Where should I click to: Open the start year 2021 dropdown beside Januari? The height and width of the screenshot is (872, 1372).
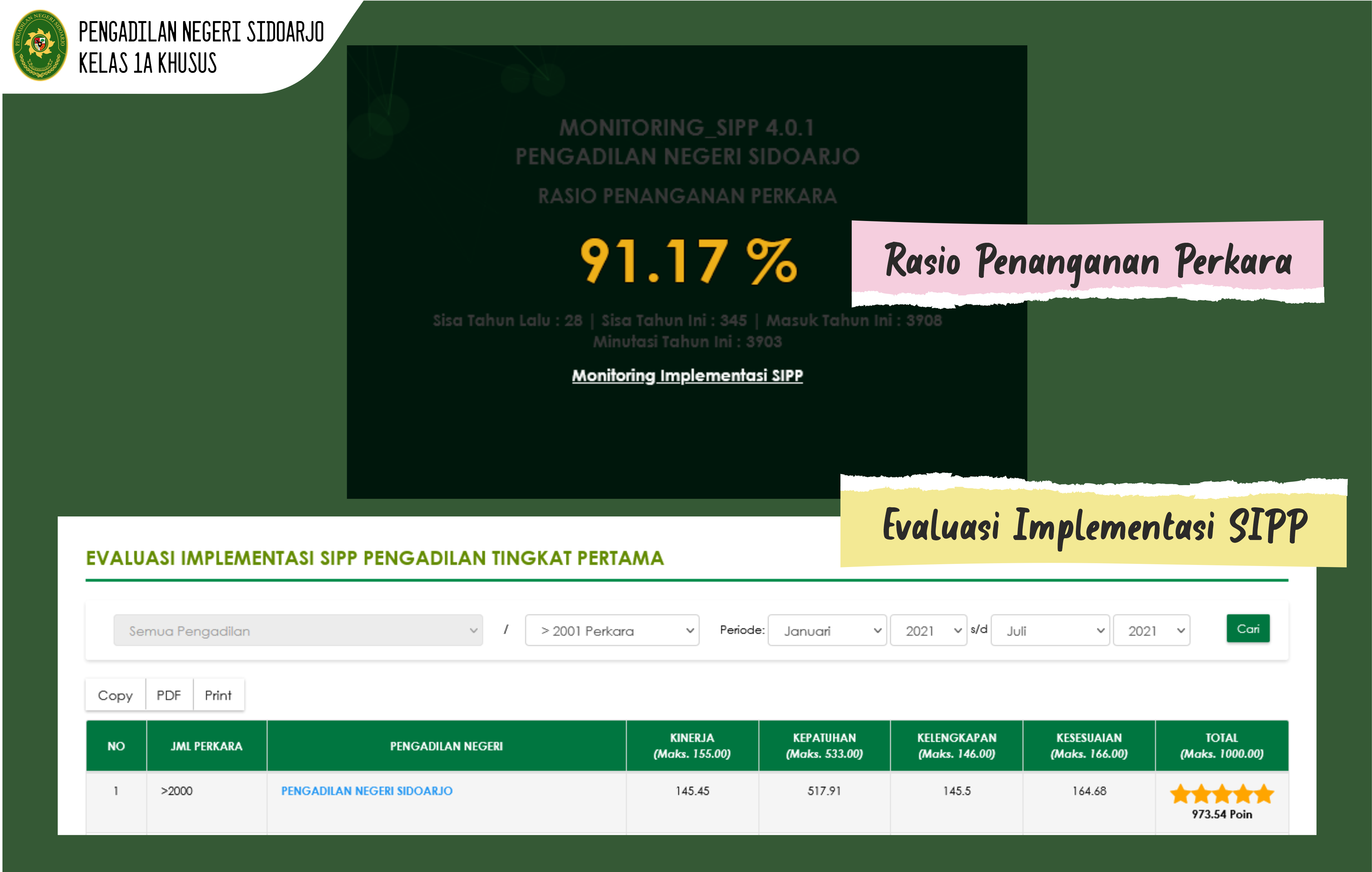coord(928,630)
